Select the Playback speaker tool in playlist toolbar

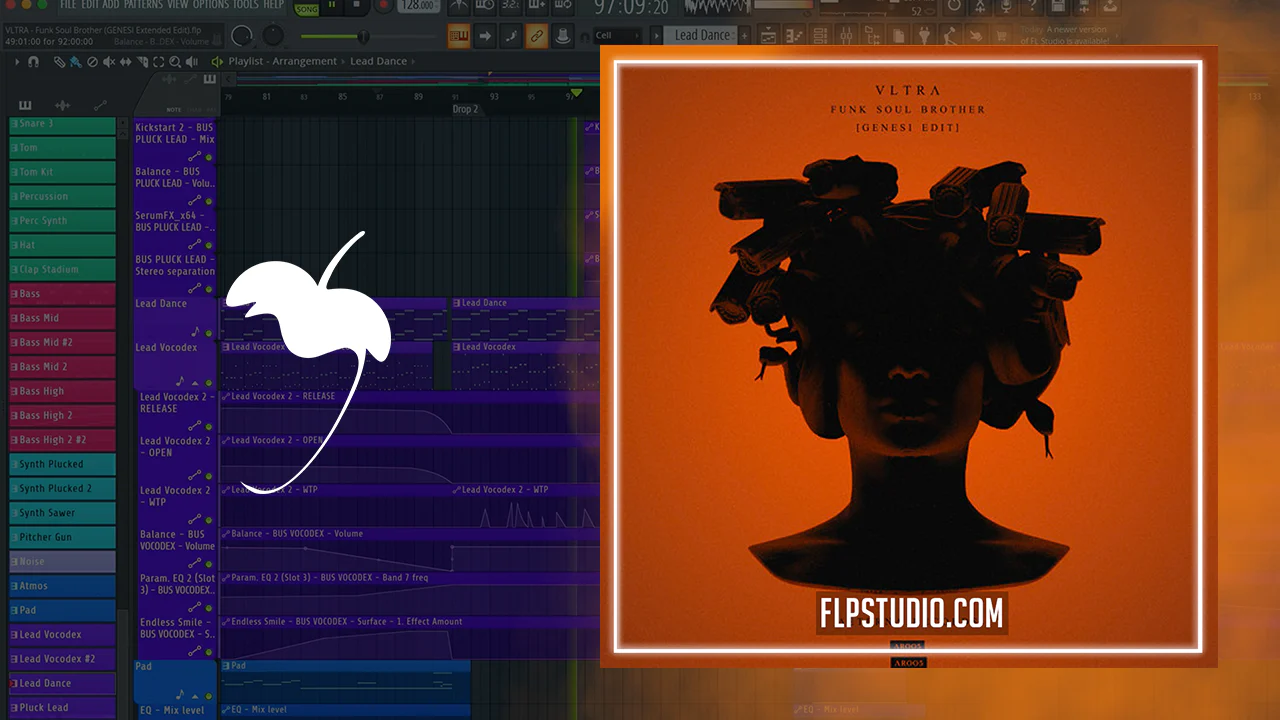[x=192, y=62]
